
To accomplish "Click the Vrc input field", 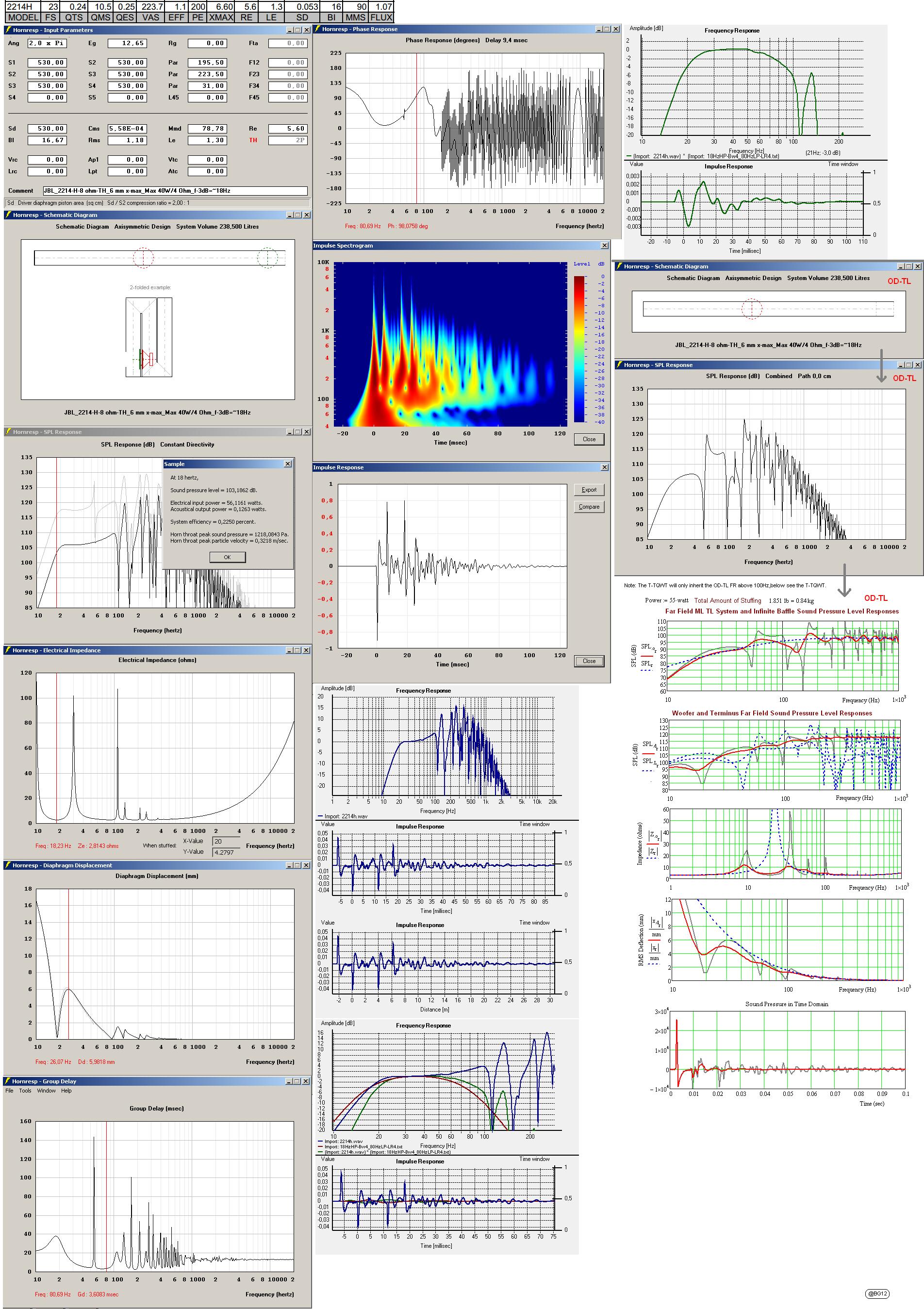I will 47,160.
